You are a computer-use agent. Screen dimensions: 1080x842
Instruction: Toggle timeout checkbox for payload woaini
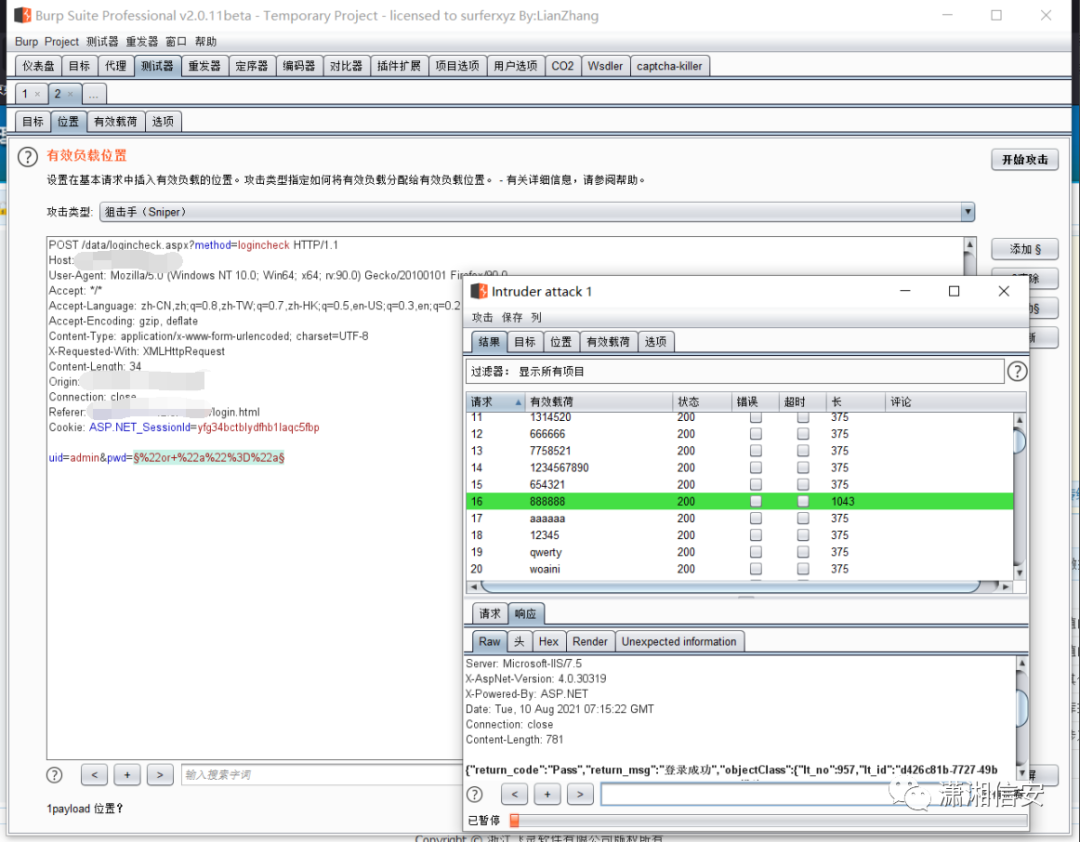coord(802,569)
